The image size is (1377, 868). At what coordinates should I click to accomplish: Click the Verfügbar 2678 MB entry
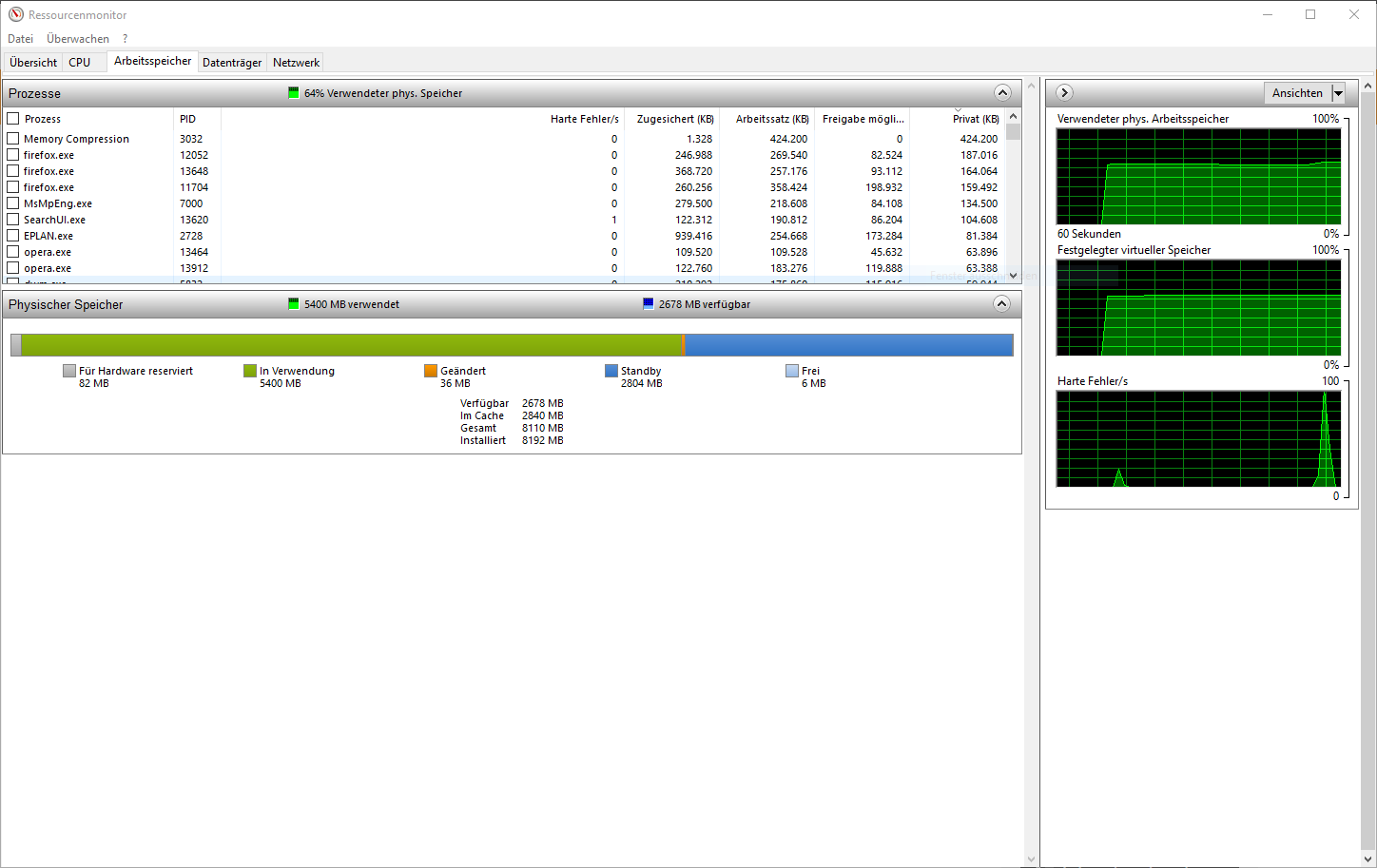[512, 403]
